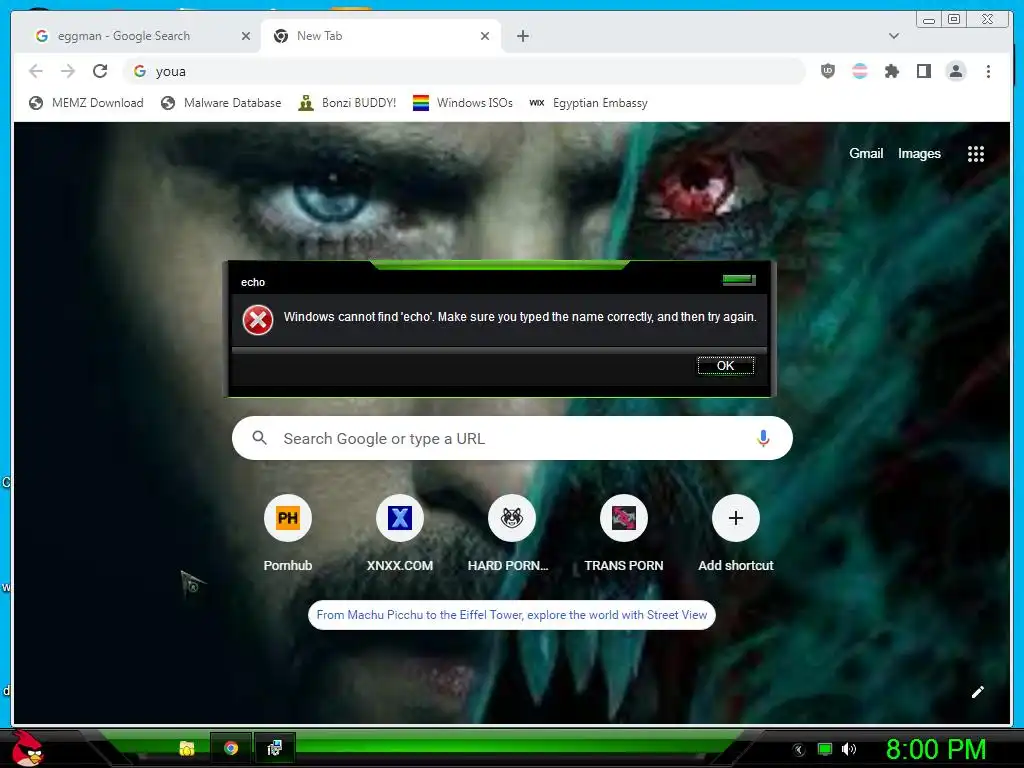Close the eggman Google Search tab

coord(246,36)
